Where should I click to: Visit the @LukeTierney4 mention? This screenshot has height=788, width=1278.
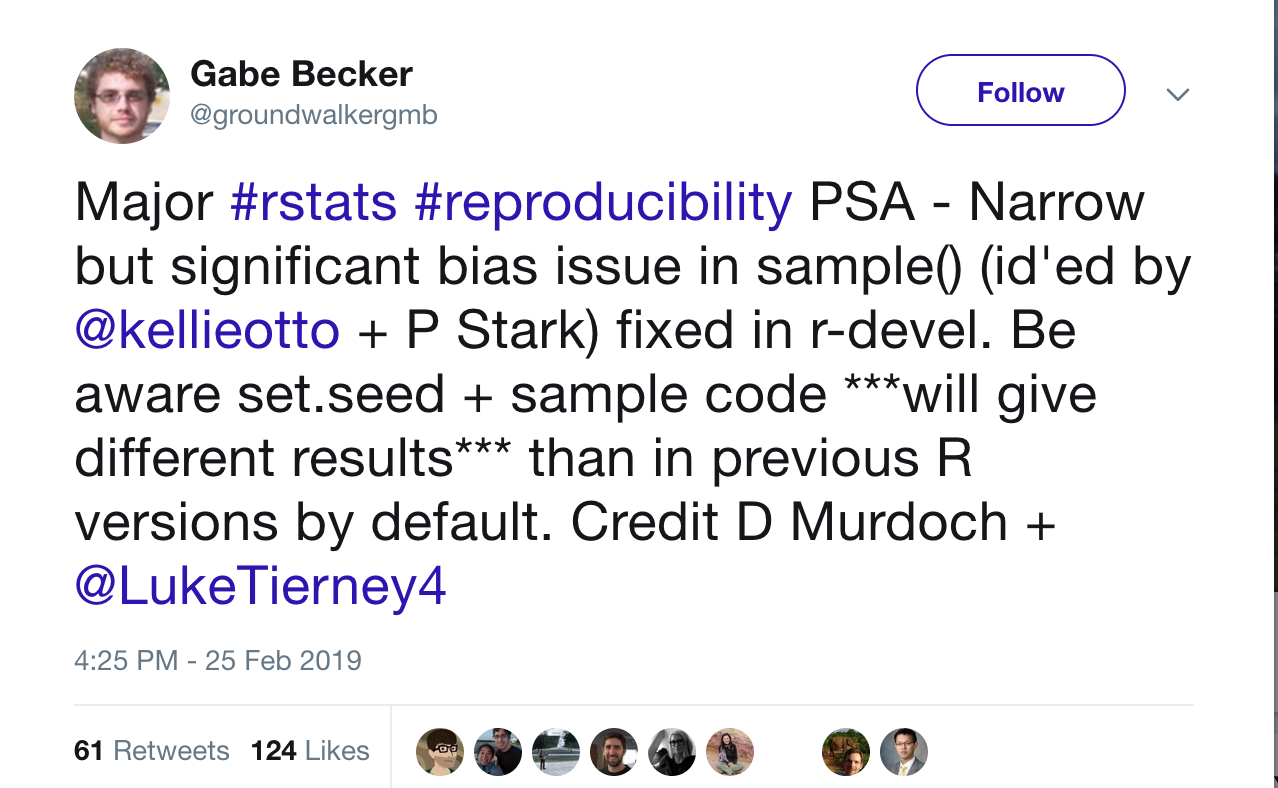click(x=260, y=587)
